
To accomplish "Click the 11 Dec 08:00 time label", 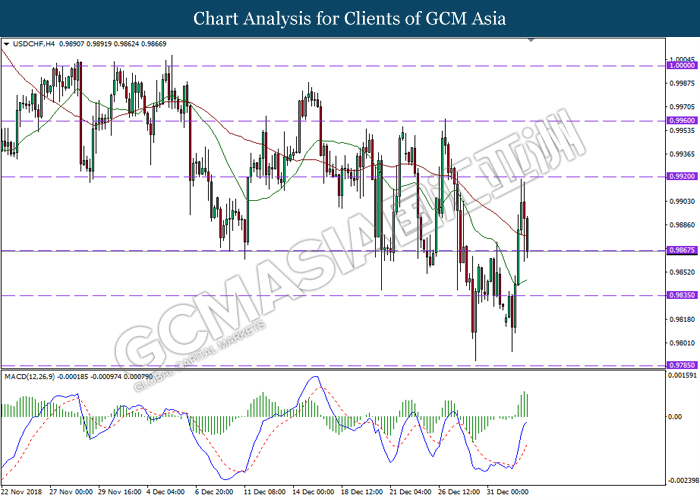I will 265,492.
